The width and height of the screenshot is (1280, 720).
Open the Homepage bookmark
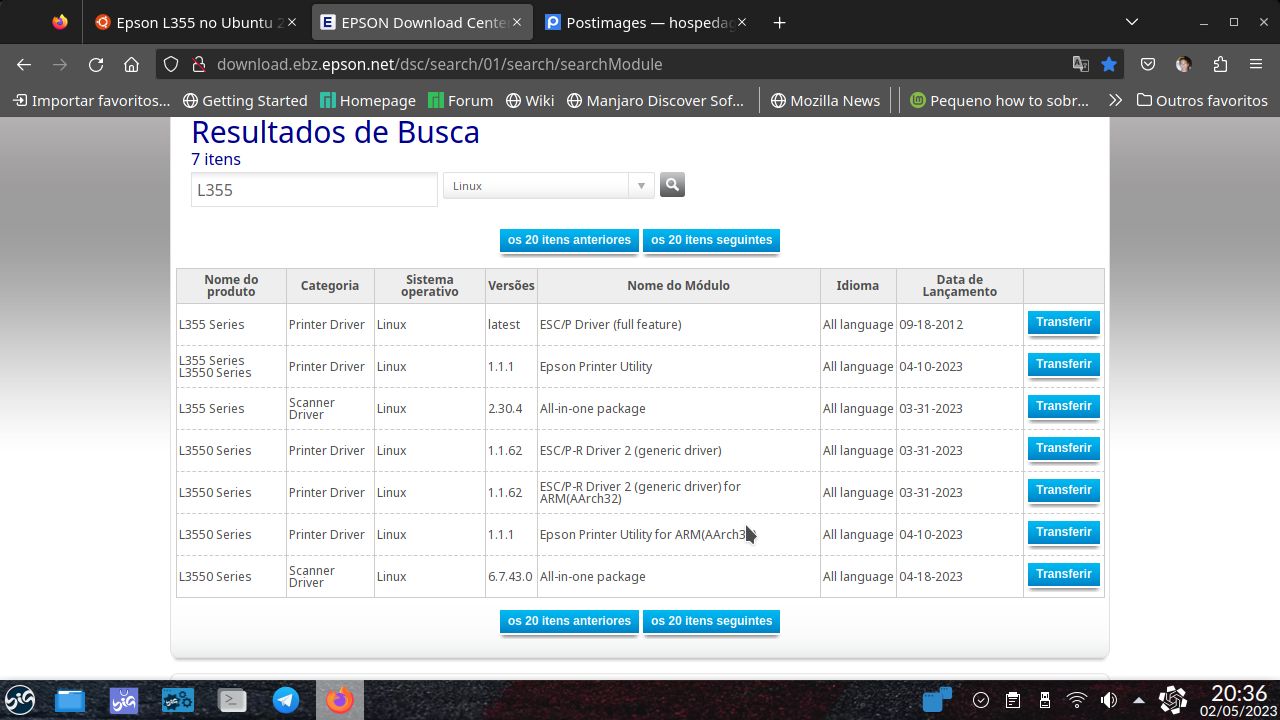(368, 100)
